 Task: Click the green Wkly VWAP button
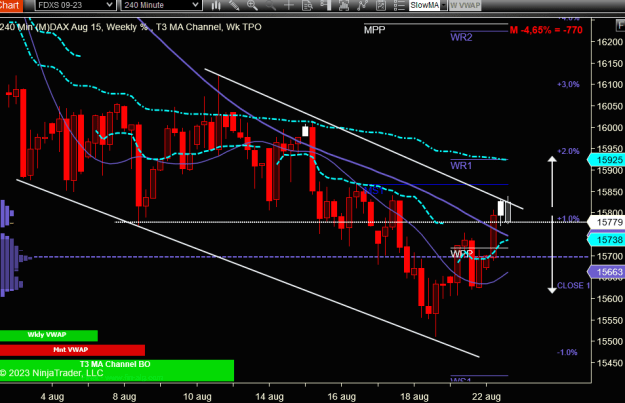coord(49,335)
